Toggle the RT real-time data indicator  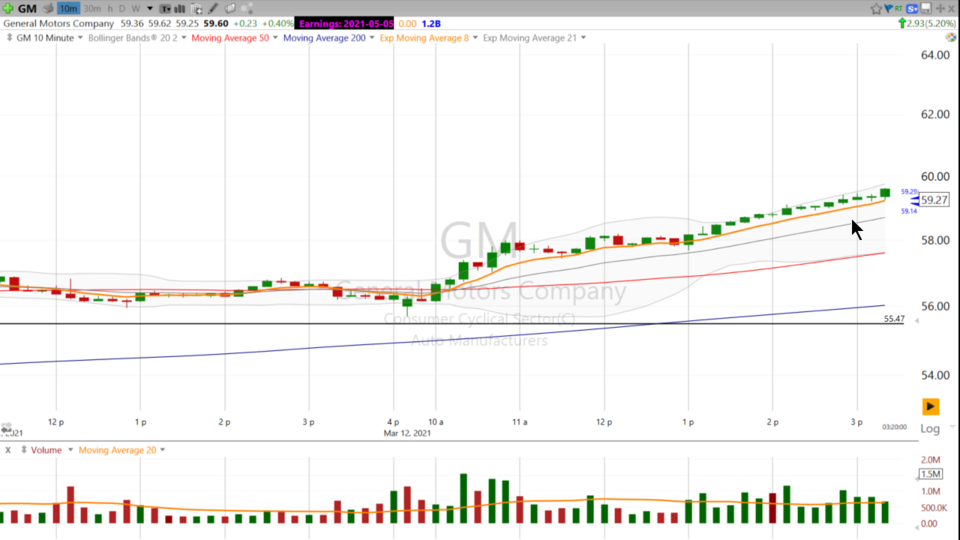(898, 9)
